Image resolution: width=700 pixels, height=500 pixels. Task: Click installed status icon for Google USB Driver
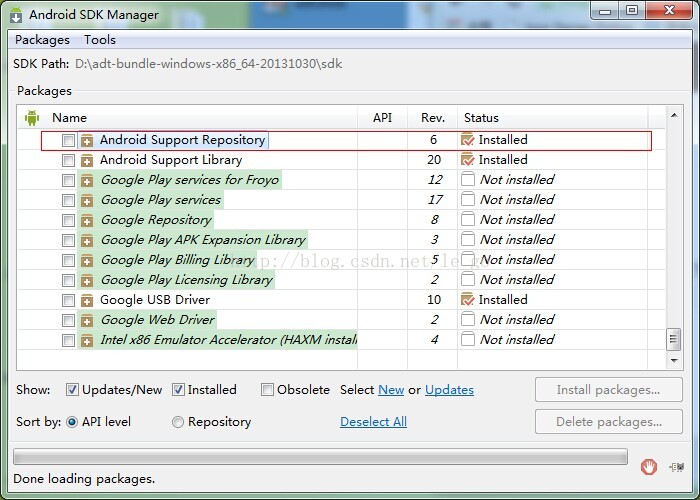(x=467, y=300)
